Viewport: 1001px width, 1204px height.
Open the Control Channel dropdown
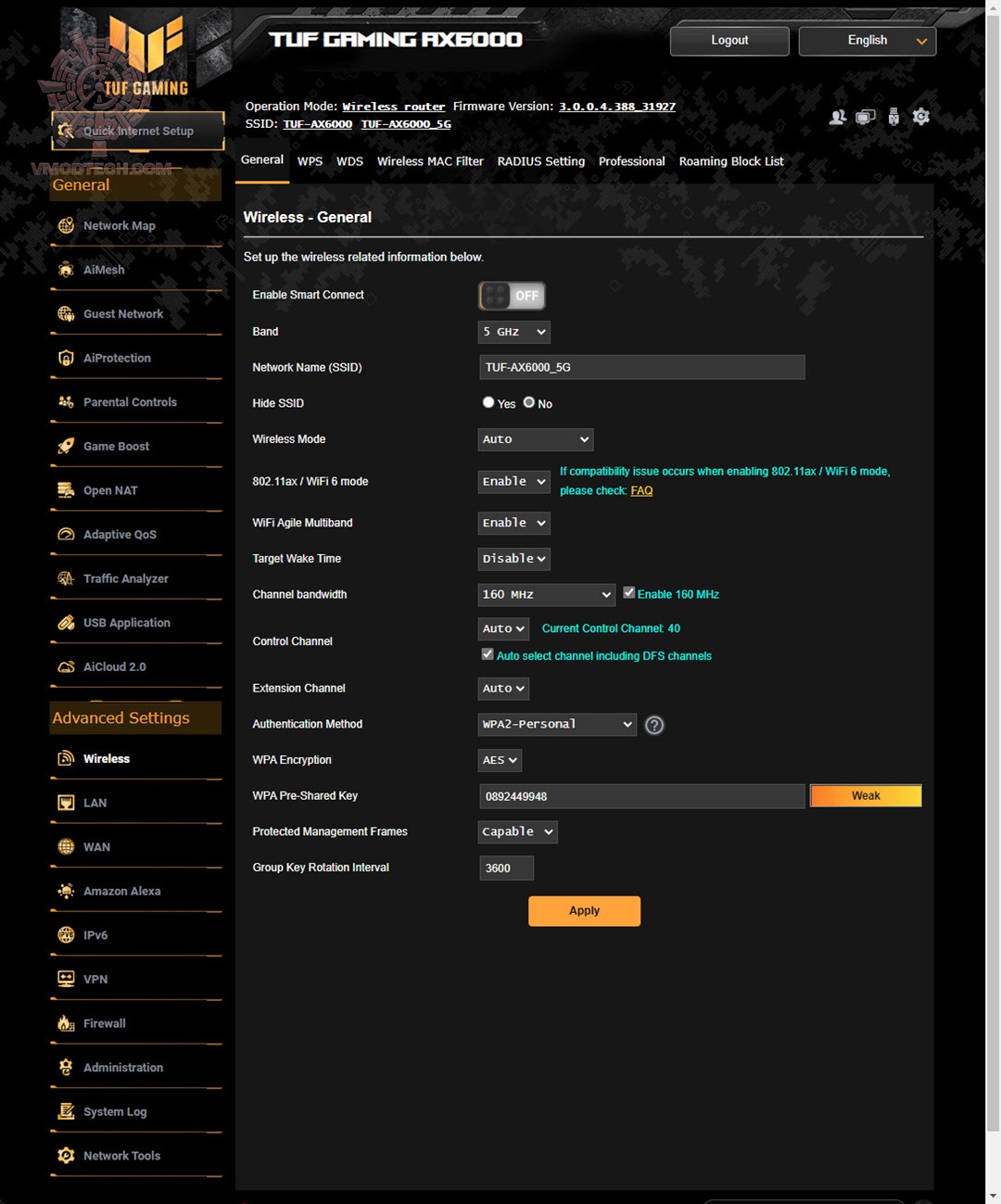(x=503, y=628)
